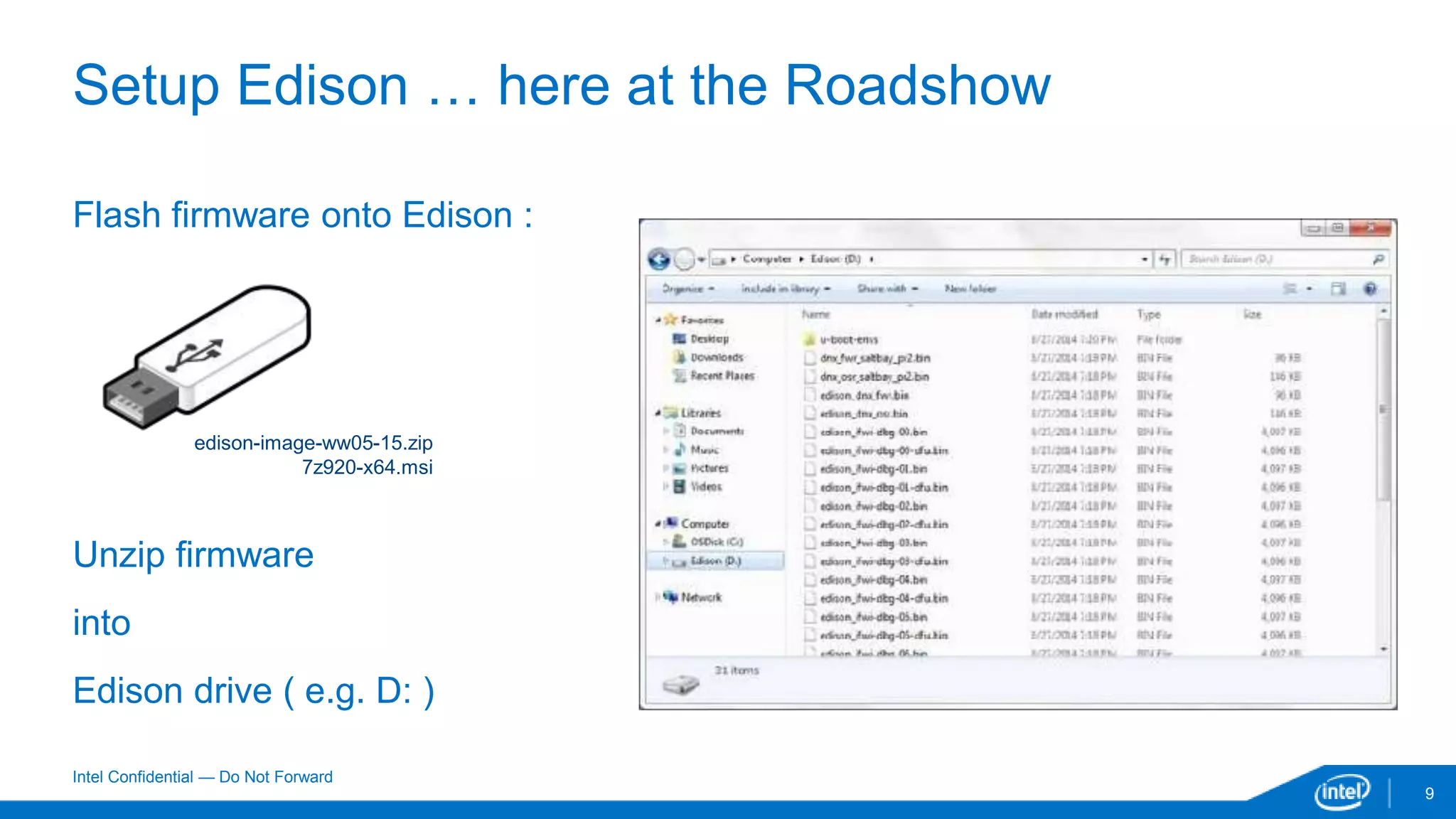Open Downloads in Favorites
This screenshot has height=819, width=1456.
point(717,358)
